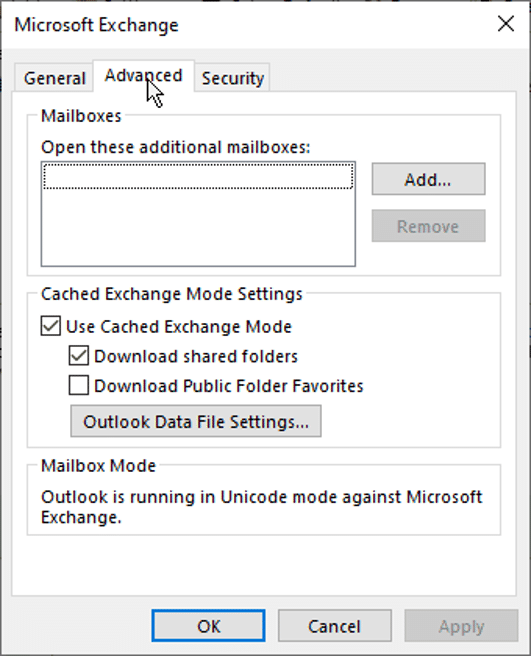
Task: Open the Security tab
Action: (x=233, y=78)
